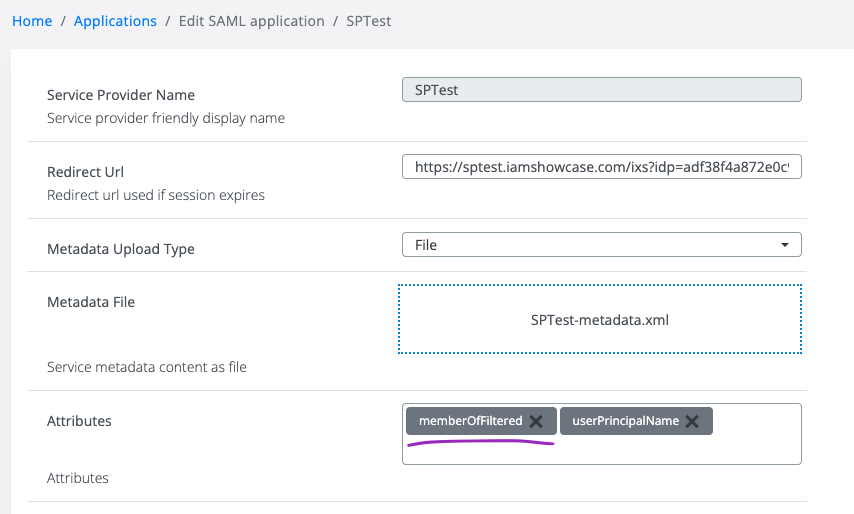Click the Metadata File label
This screenshot has width=854, height=514.
[x=90, y=302]
